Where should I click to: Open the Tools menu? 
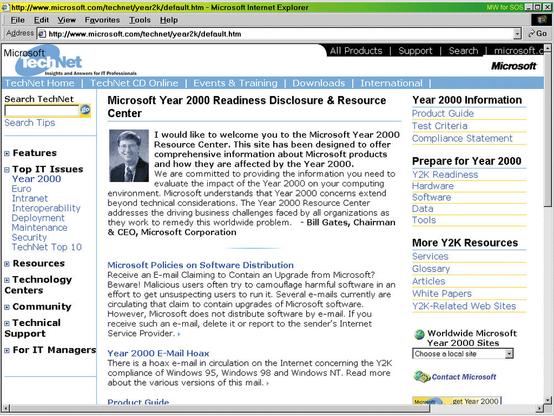[x=140, y=20]
